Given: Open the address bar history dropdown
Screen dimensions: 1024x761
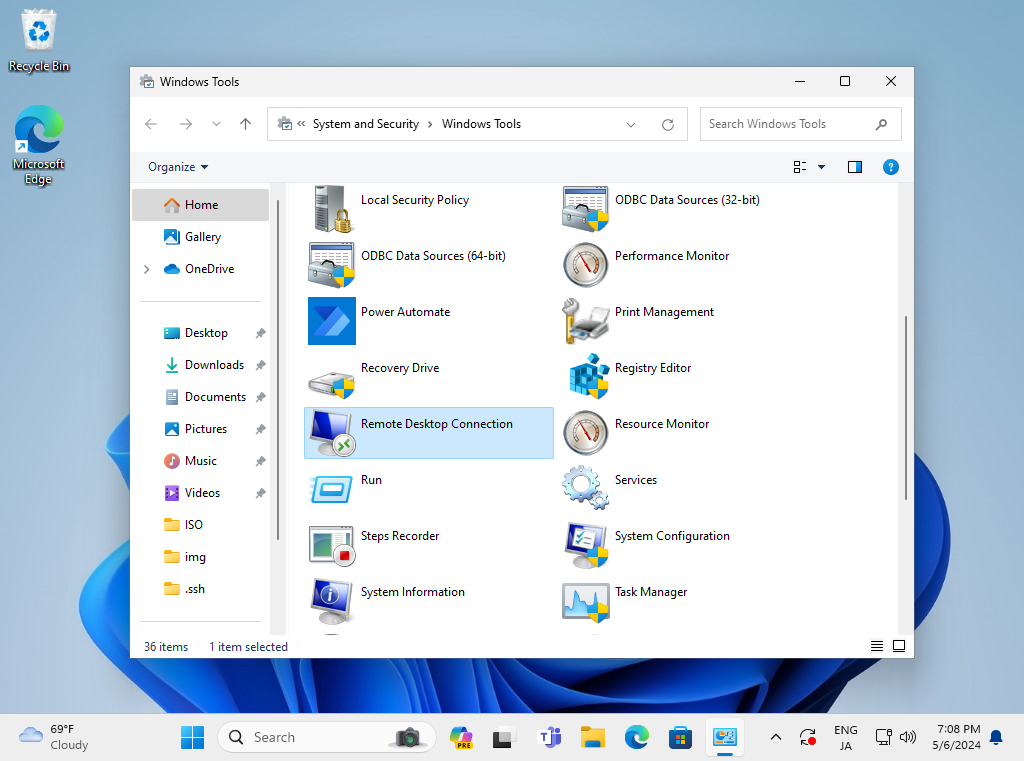Looking at the screenshot, I should [631, 125].
